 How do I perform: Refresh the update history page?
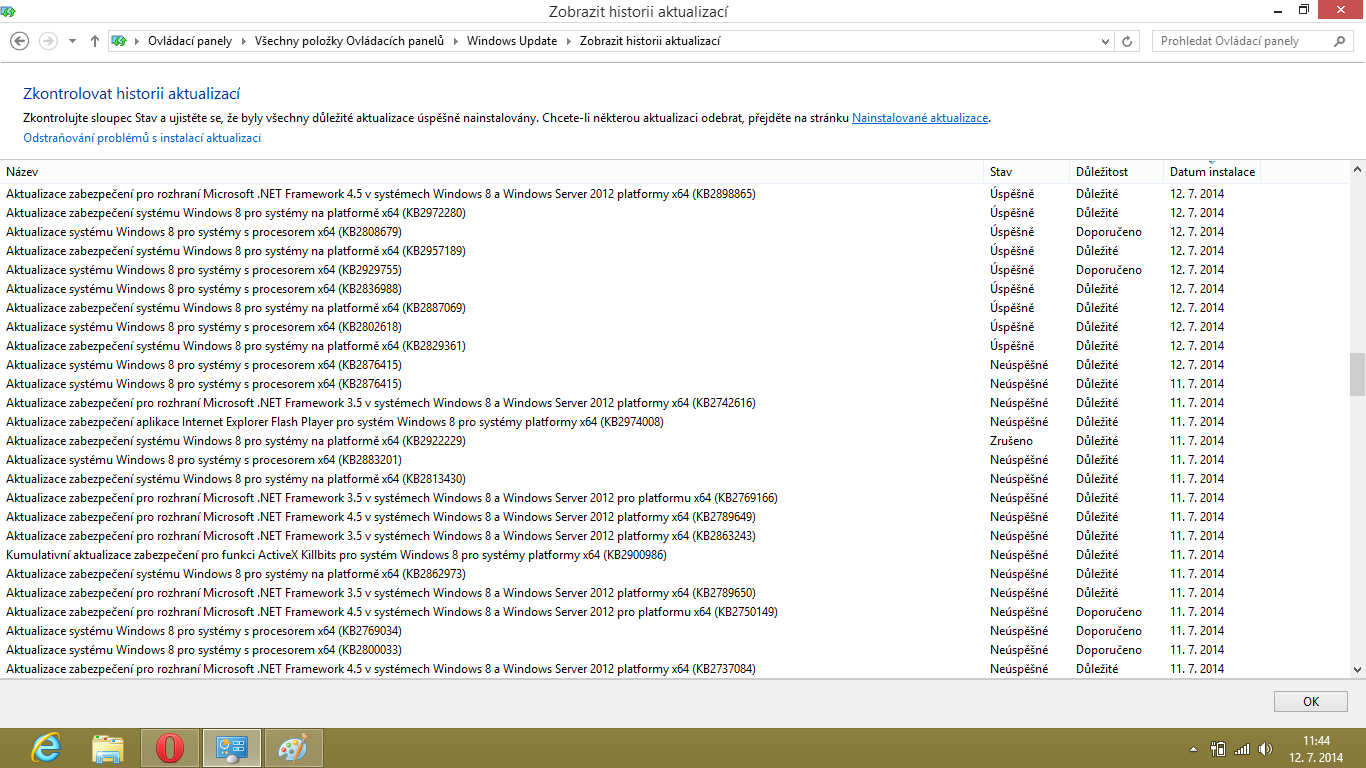pyautogui.click(x=1127, y=42)
